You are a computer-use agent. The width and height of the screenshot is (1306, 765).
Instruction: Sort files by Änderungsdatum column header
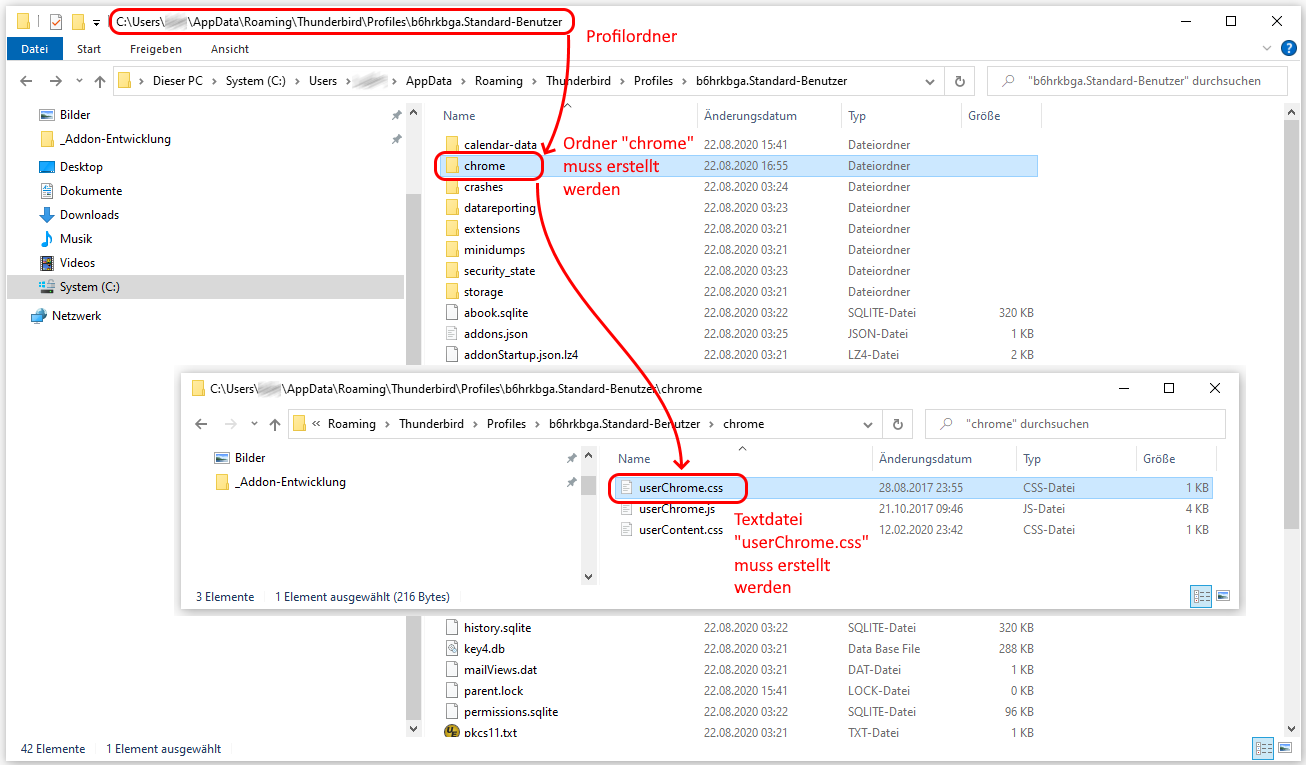pos(750,116)
